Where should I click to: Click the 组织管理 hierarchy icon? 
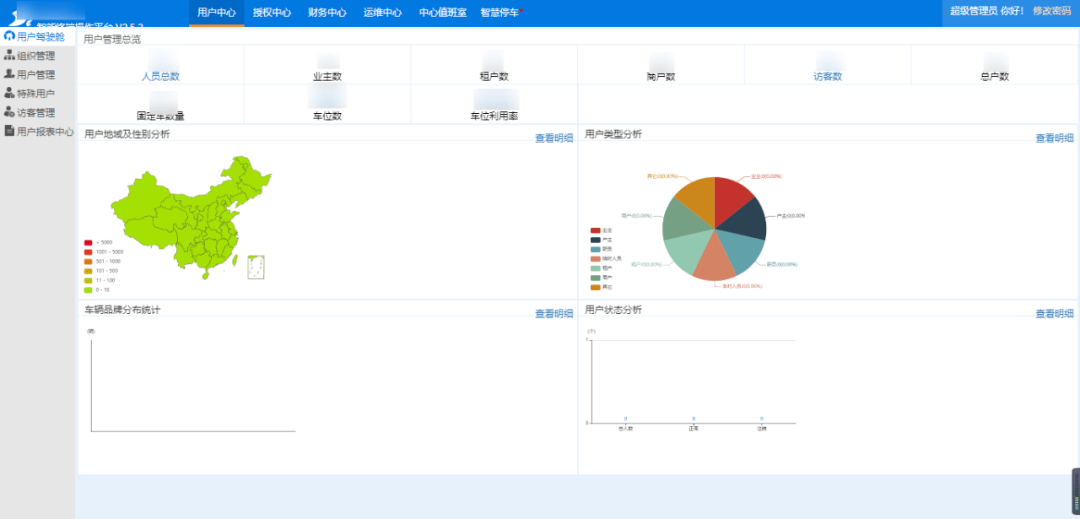[x=10, y=56]
